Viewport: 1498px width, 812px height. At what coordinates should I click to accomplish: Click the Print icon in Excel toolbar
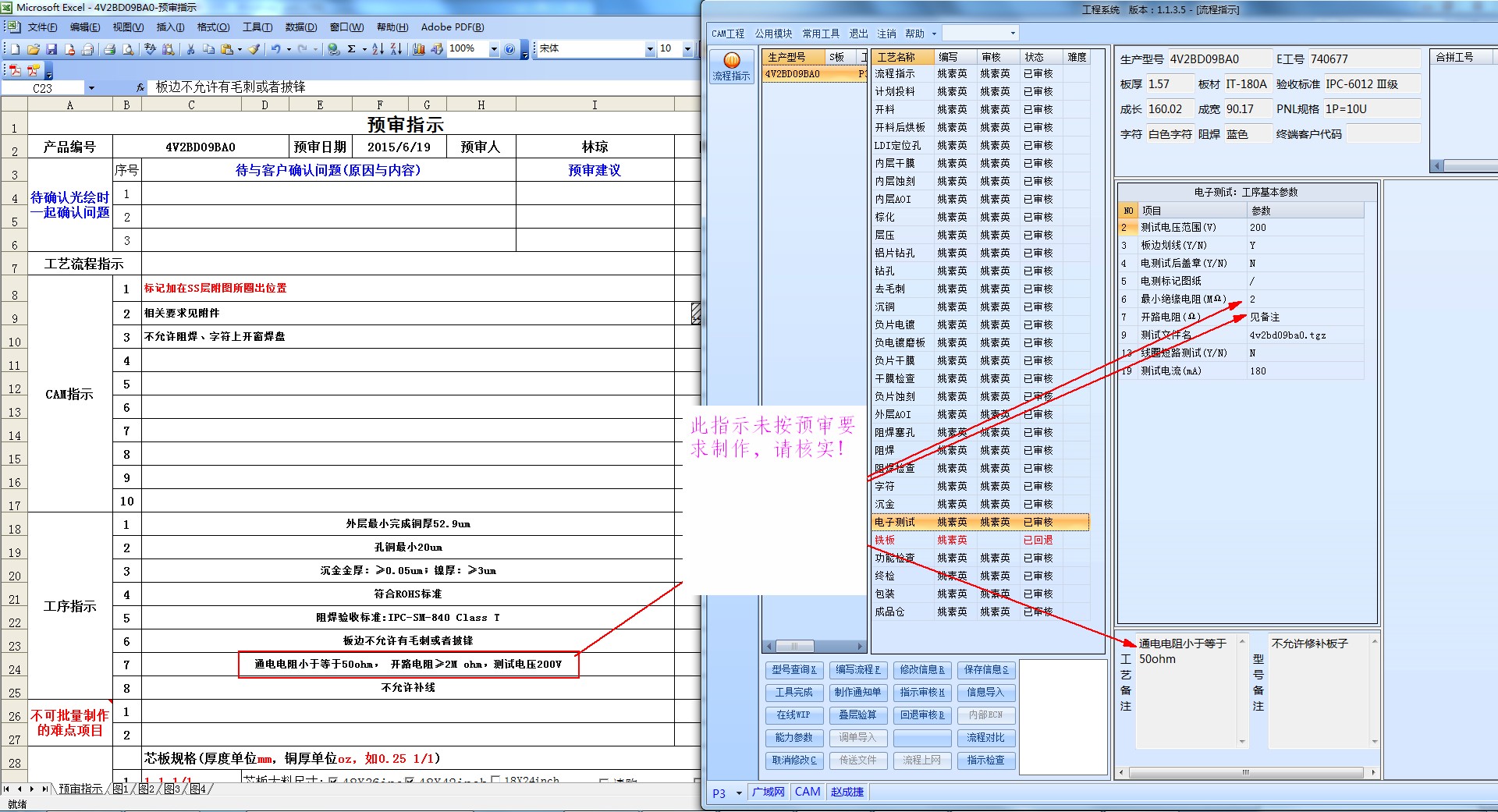click(x=109, y=49)
